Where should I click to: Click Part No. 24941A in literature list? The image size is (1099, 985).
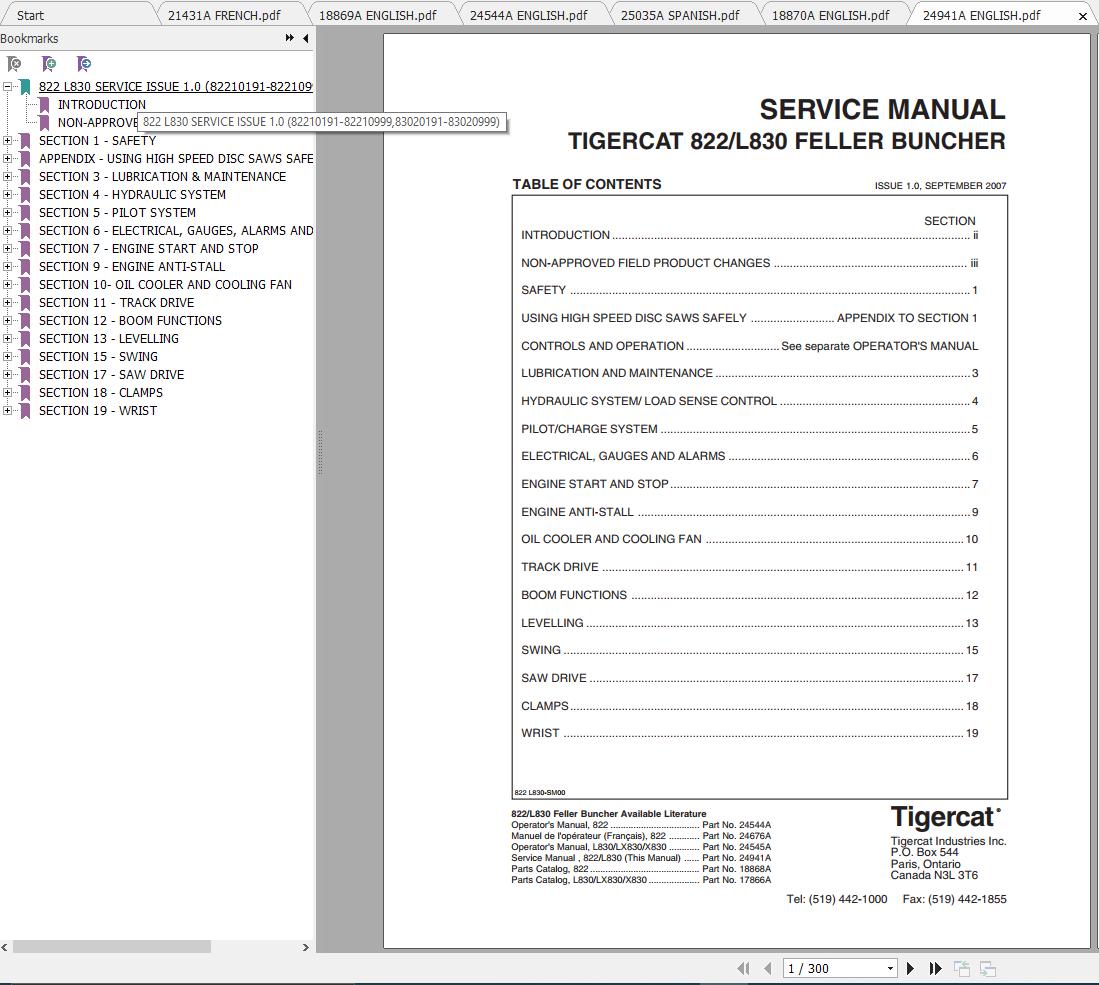coord(737,858)
